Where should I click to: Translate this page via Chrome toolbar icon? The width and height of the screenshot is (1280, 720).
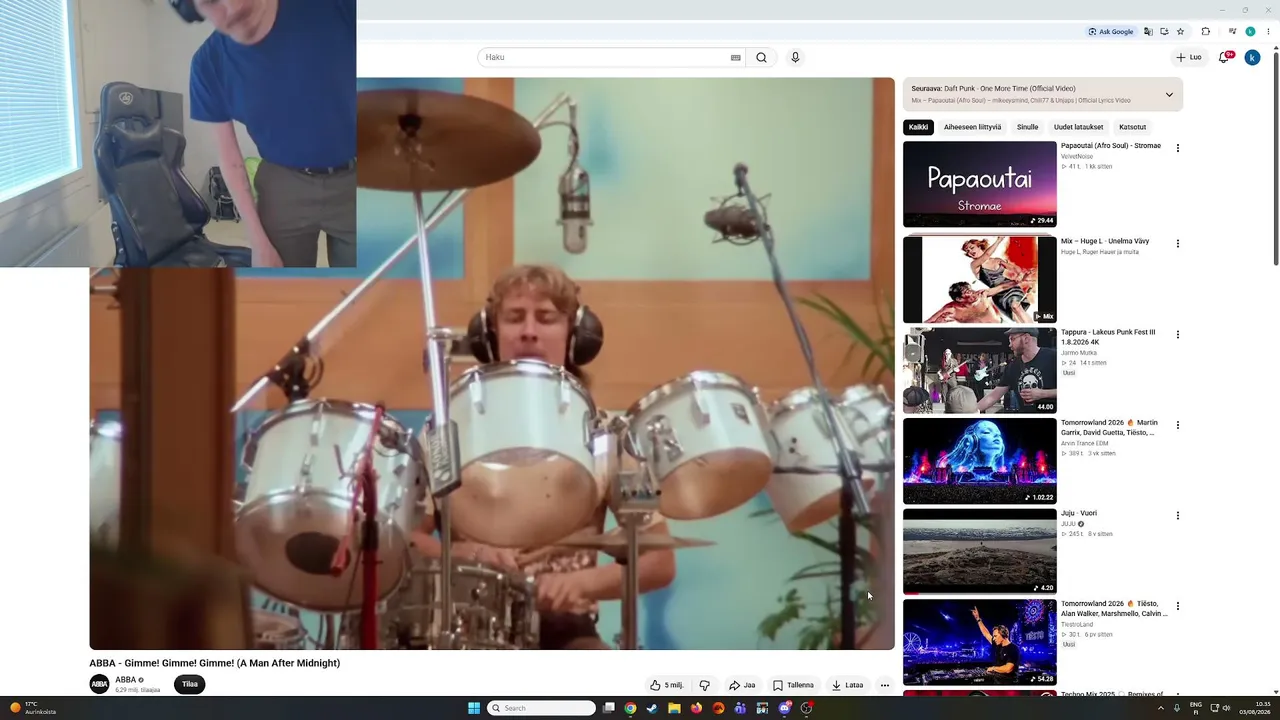pos(1148,31)
